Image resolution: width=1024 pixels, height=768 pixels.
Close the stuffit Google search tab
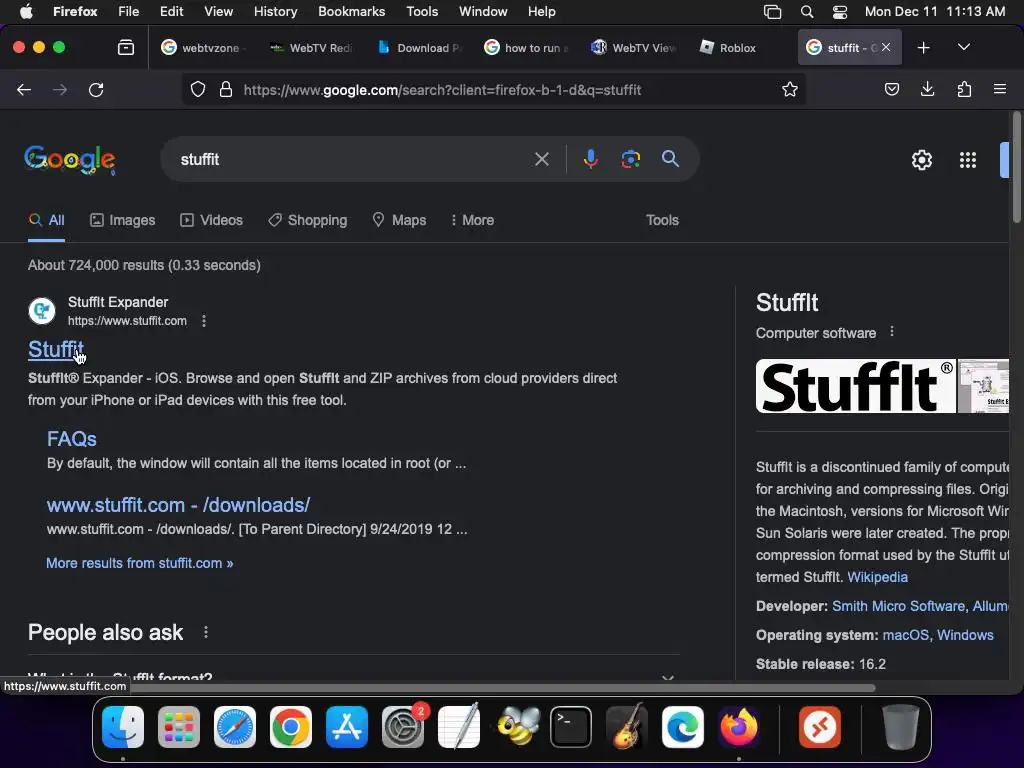tap(886, 47)
